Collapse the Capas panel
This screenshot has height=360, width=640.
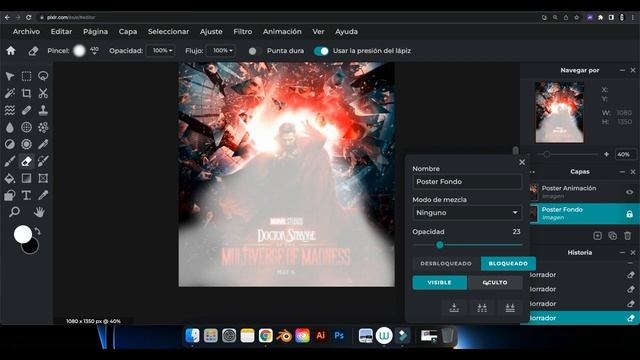pos(622,172)
